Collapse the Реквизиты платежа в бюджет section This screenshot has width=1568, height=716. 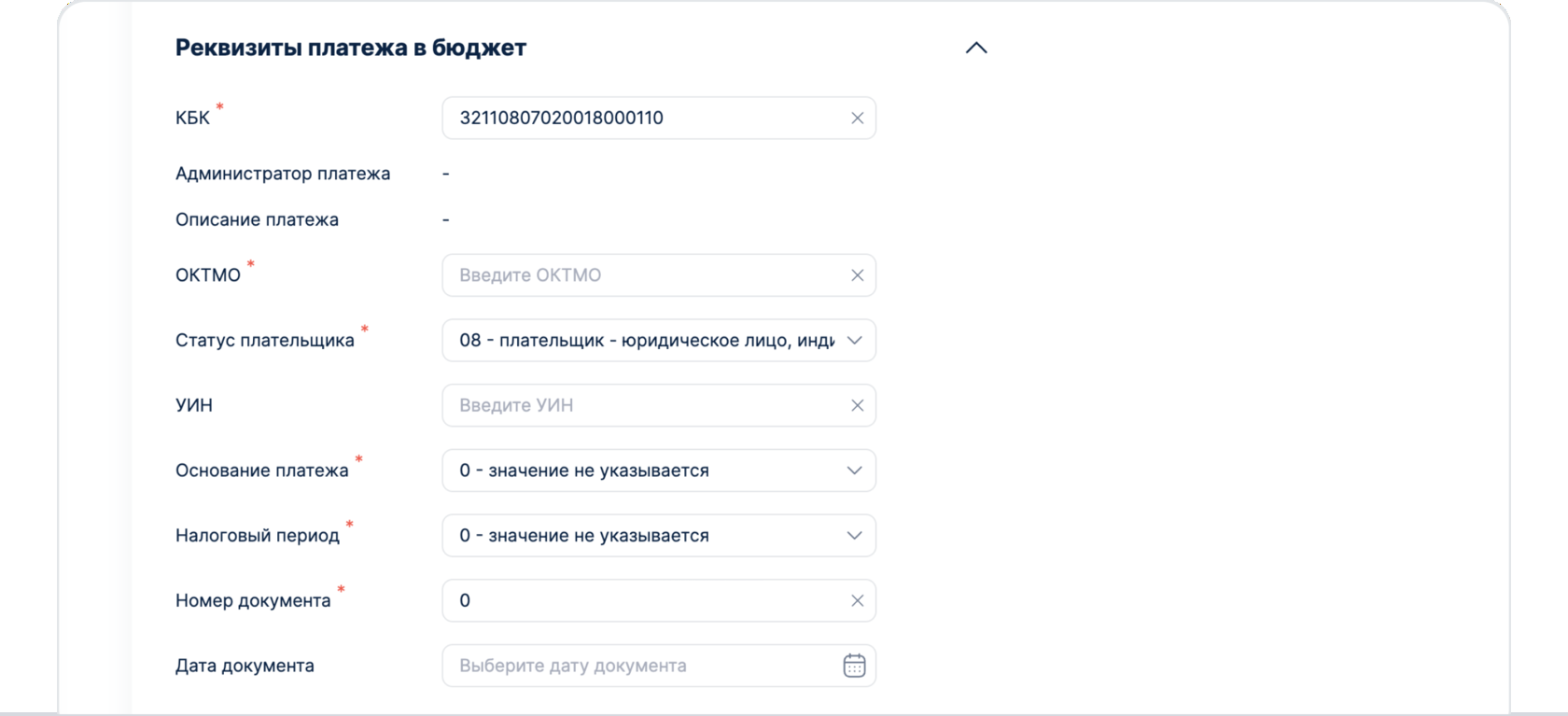975,48
